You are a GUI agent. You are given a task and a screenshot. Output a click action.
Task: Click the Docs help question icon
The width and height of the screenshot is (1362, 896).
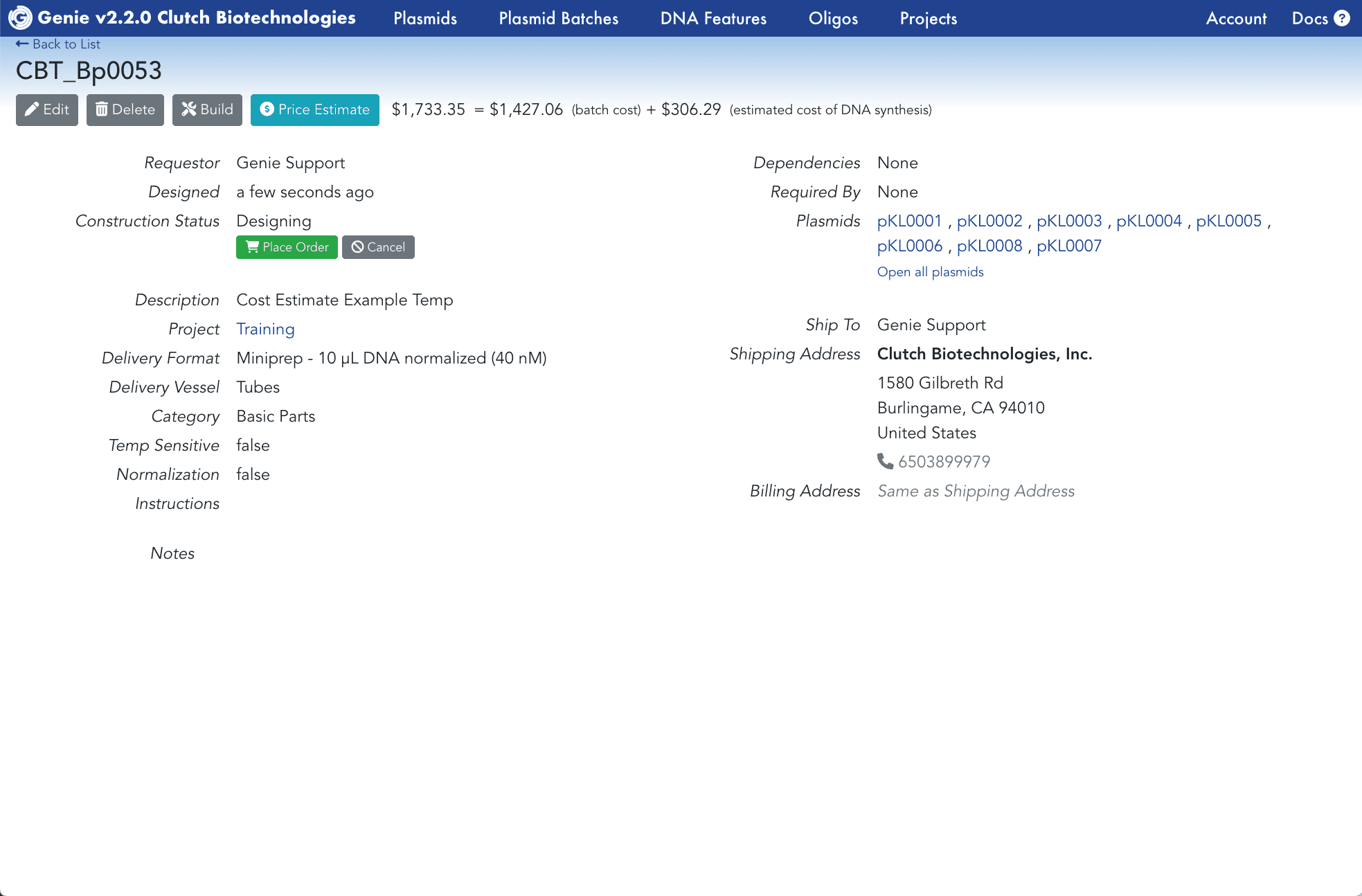(1342, 18)
